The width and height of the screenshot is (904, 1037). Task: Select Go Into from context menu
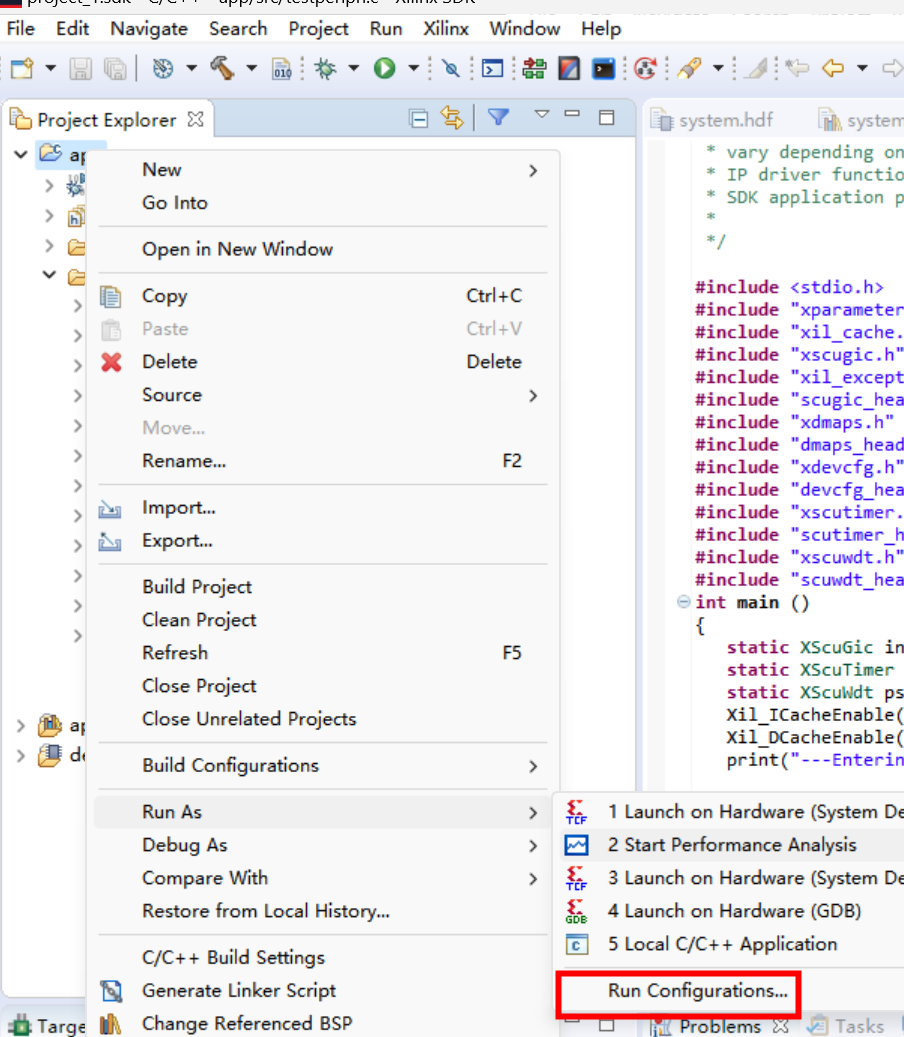(x=323, y=203)
